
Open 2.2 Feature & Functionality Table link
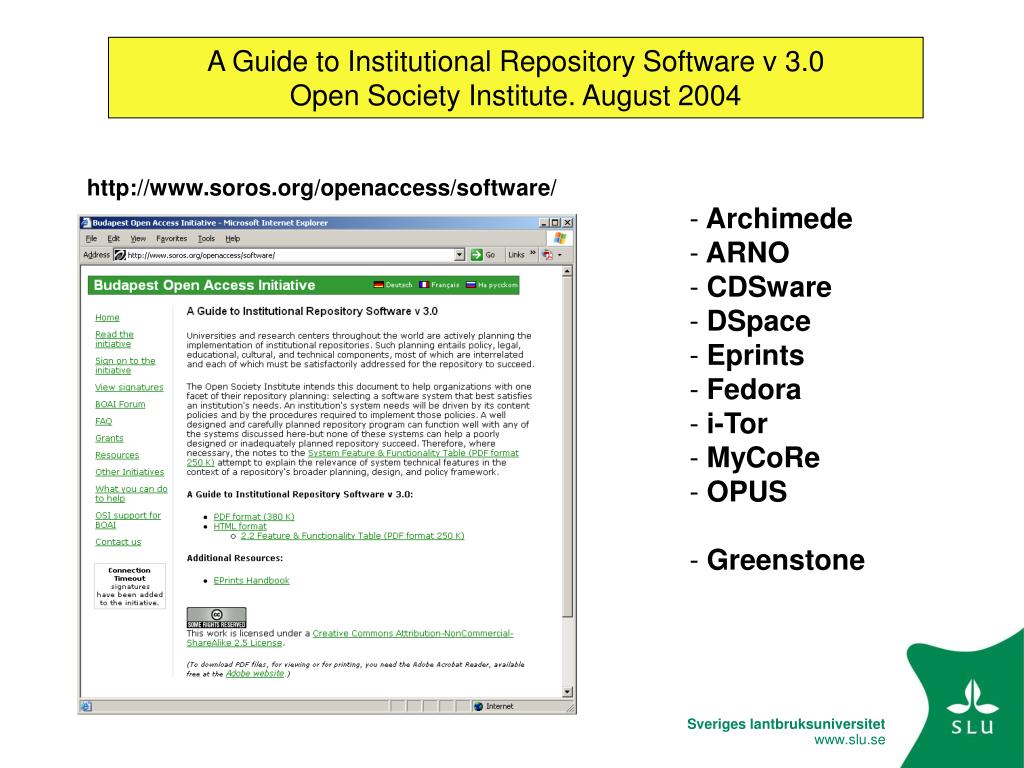coord(353,536)
